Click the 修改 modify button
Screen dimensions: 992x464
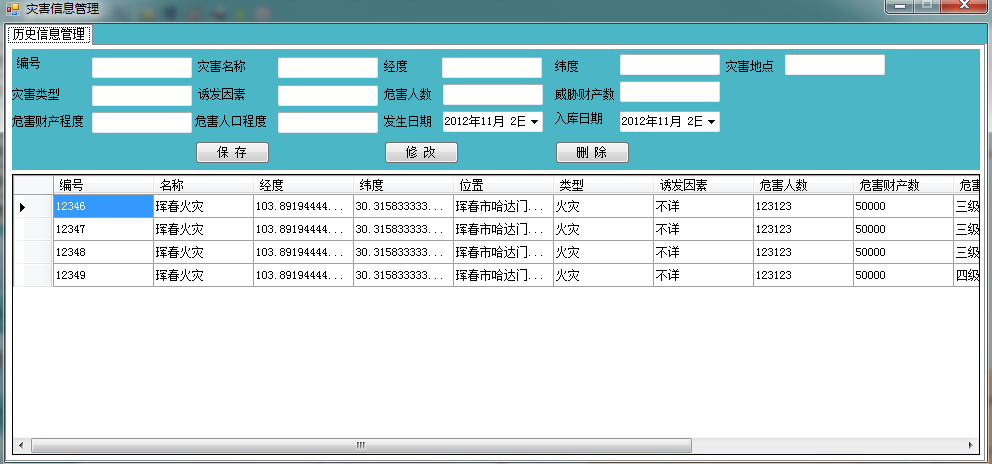(x=421, y=153)
